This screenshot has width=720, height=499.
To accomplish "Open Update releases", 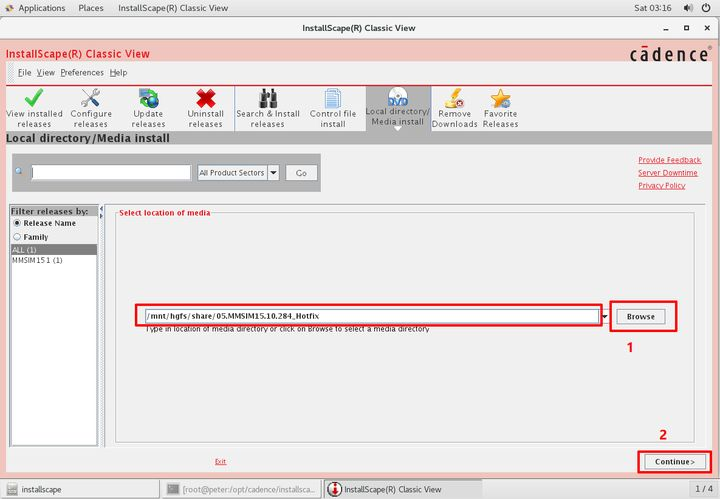I will click(x=148, y=109).
